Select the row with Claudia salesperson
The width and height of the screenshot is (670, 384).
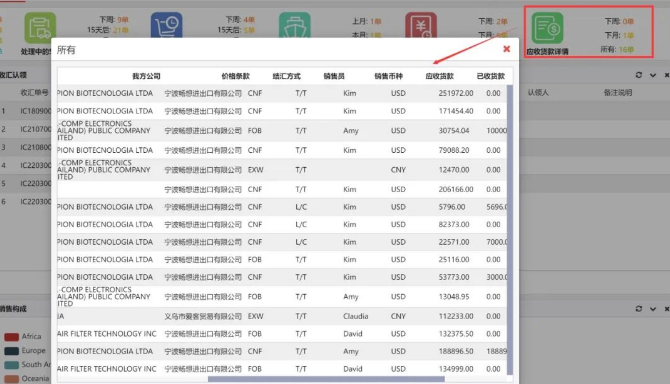click(282, 316)
